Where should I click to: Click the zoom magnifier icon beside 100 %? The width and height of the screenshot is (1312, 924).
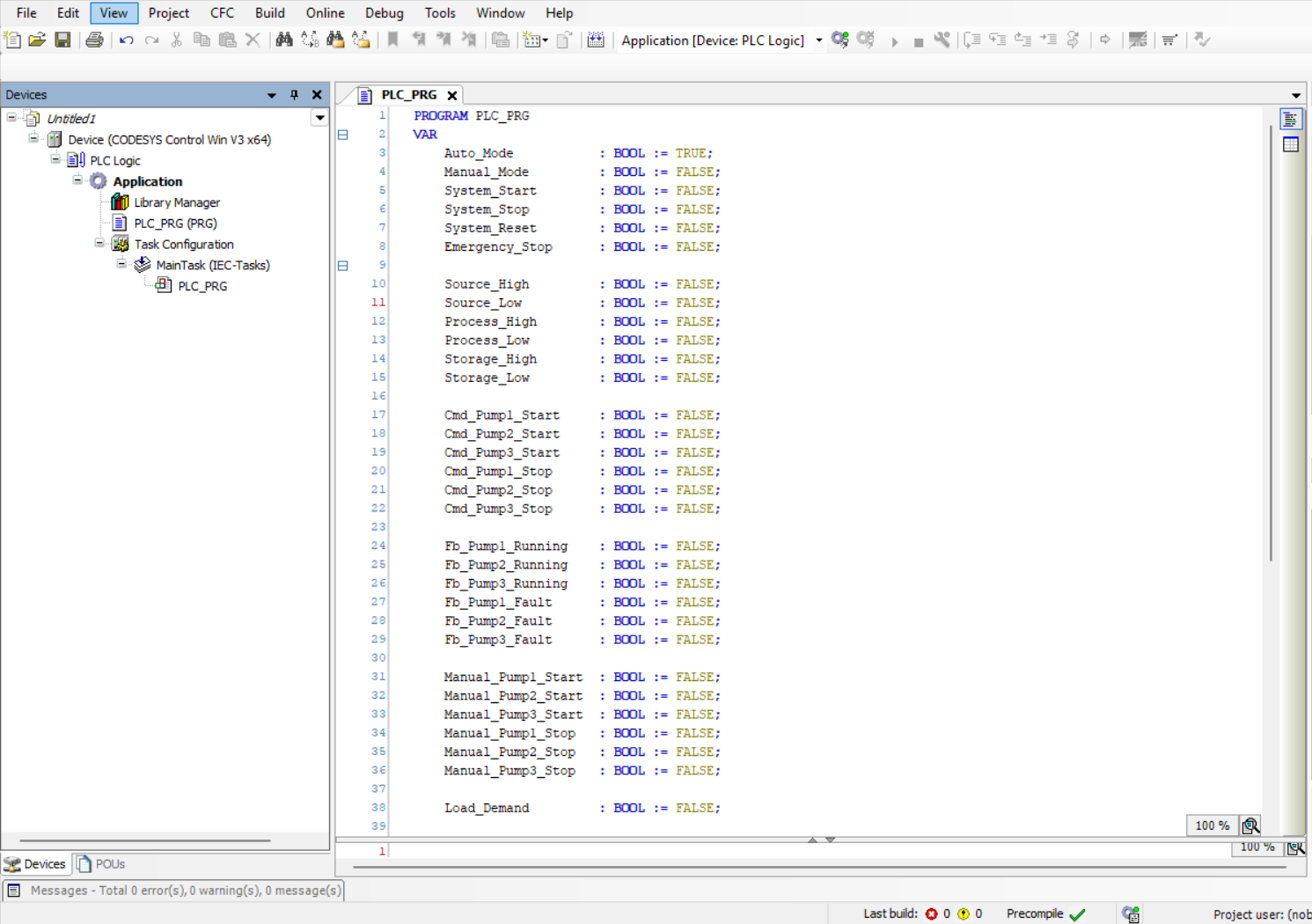point(1250,825)
